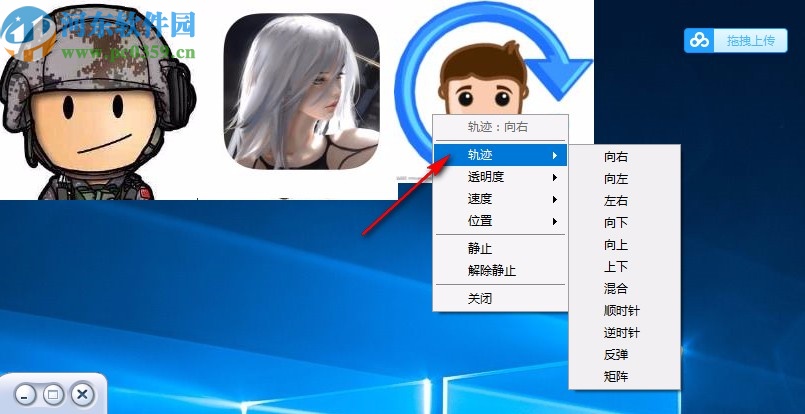Viewport: 805px width, 414px height.
Task: Click the round maximize button bottom-left widget
Action: (x=52, y=394)
